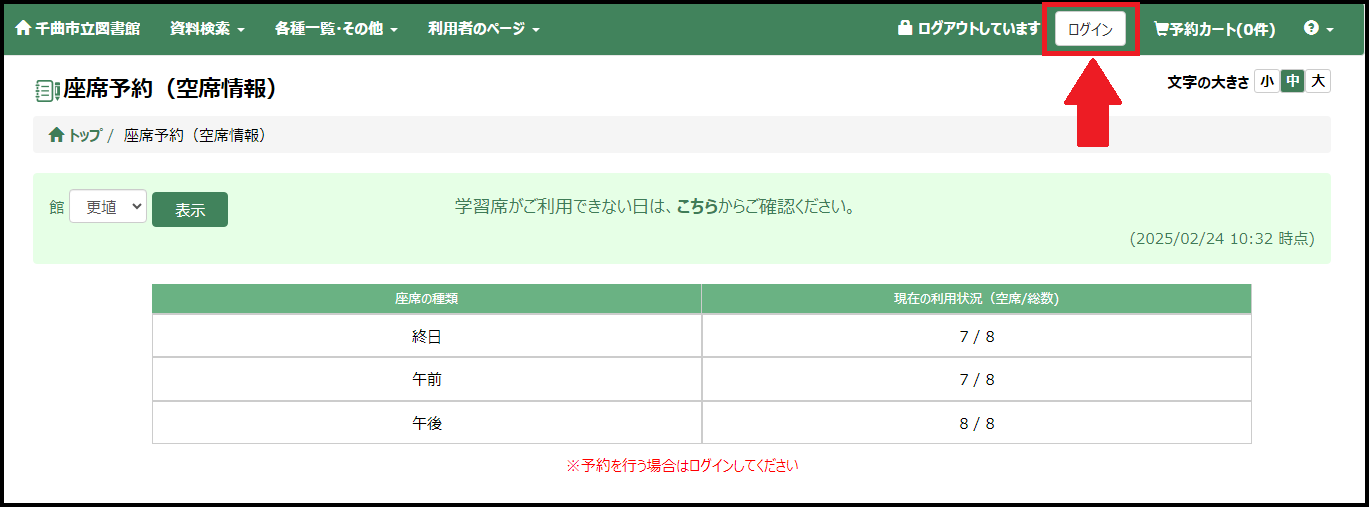This screenshot has height=507, width=1369.
Task: Click the 座席予約（空席情報） breadcrumb text
Action: [x=195, y=135]
